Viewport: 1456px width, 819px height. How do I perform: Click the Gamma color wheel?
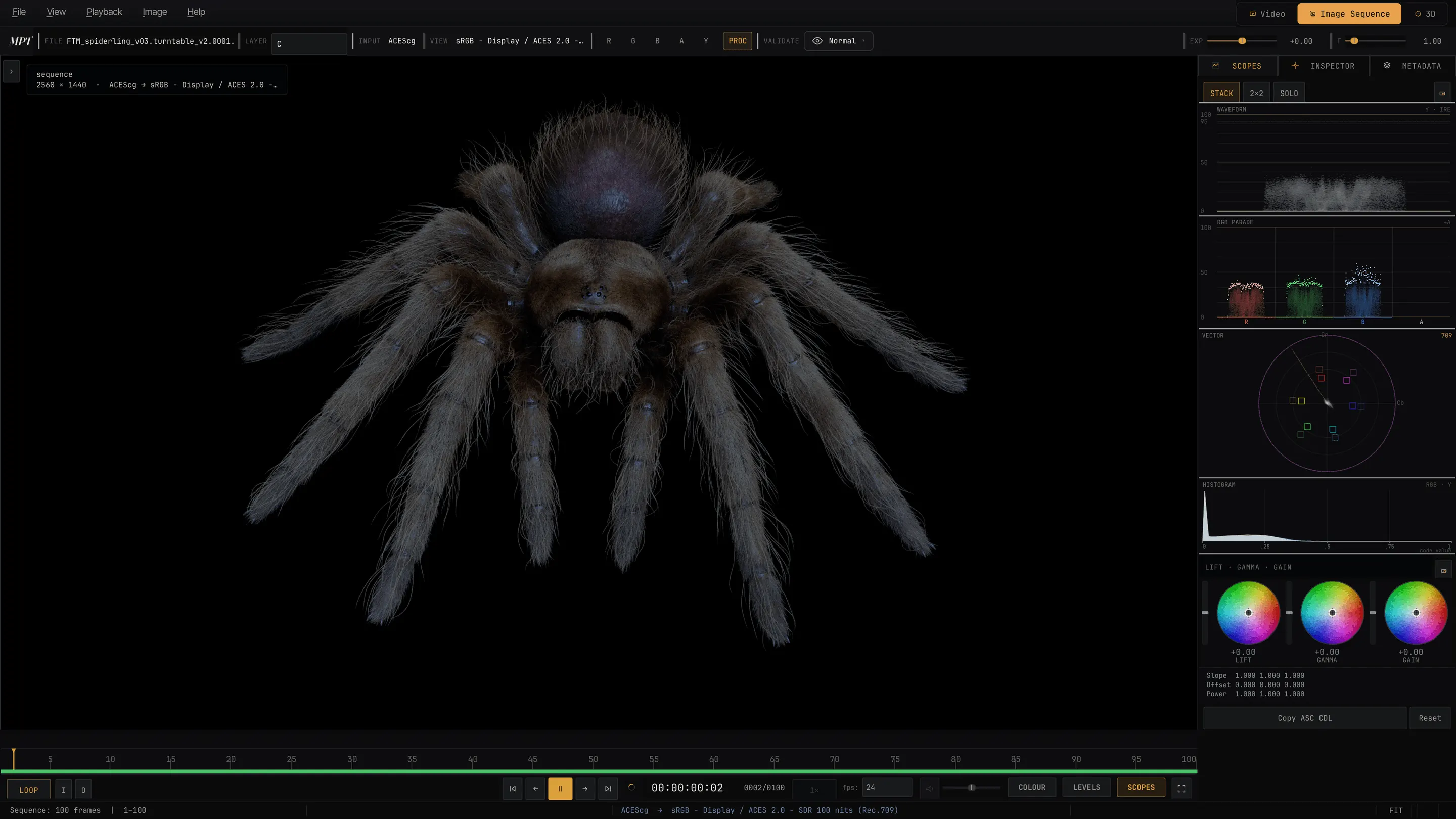pyautogui.click(x=1332, y=613)
